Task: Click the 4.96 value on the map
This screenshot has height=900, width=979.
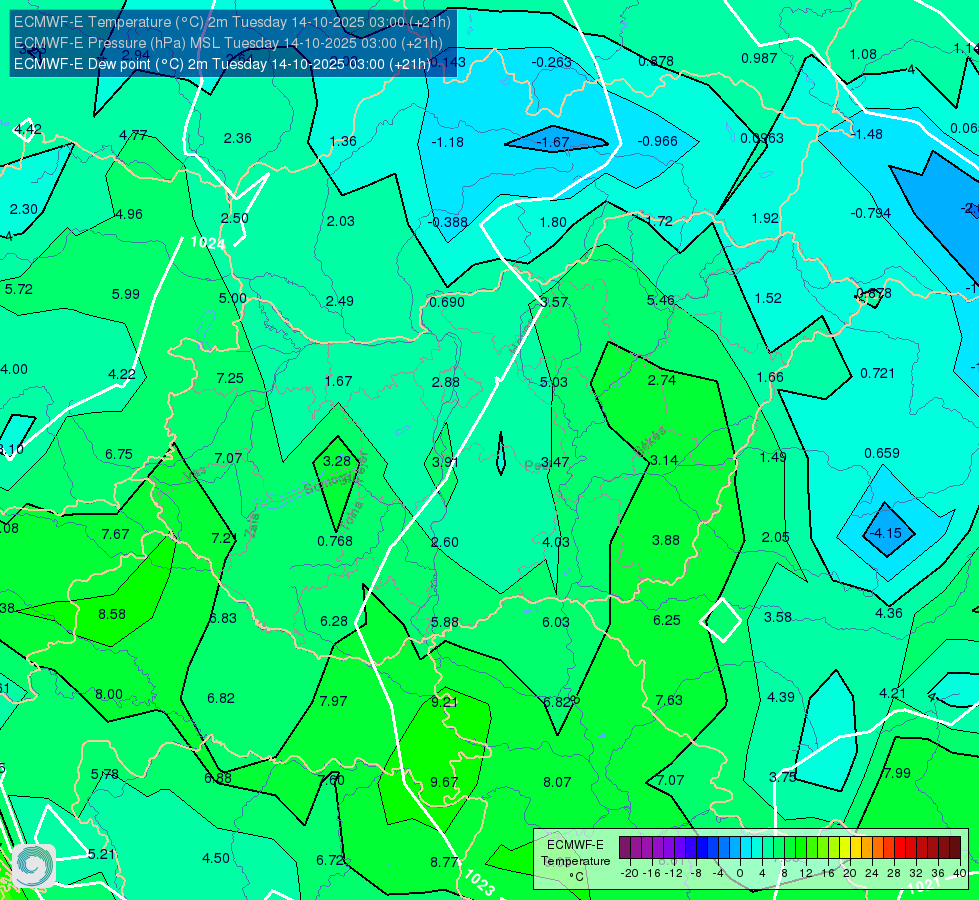Action: click(129, 214)
